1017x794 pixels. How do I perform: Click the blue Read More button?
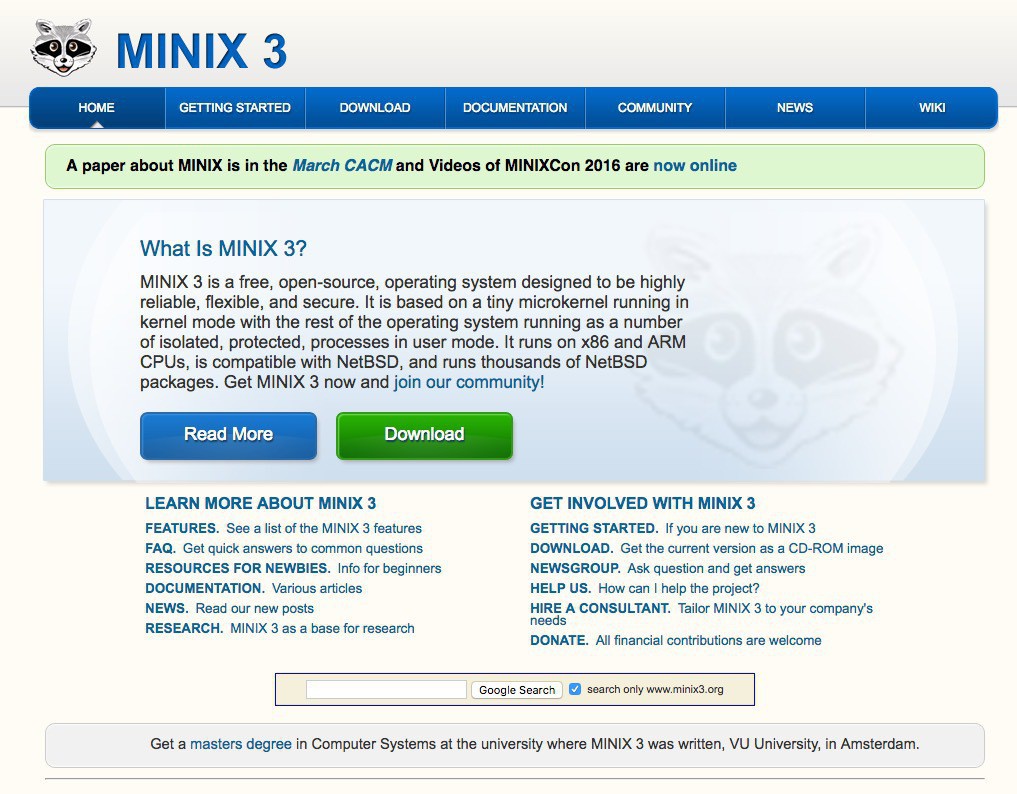(228, 435)
